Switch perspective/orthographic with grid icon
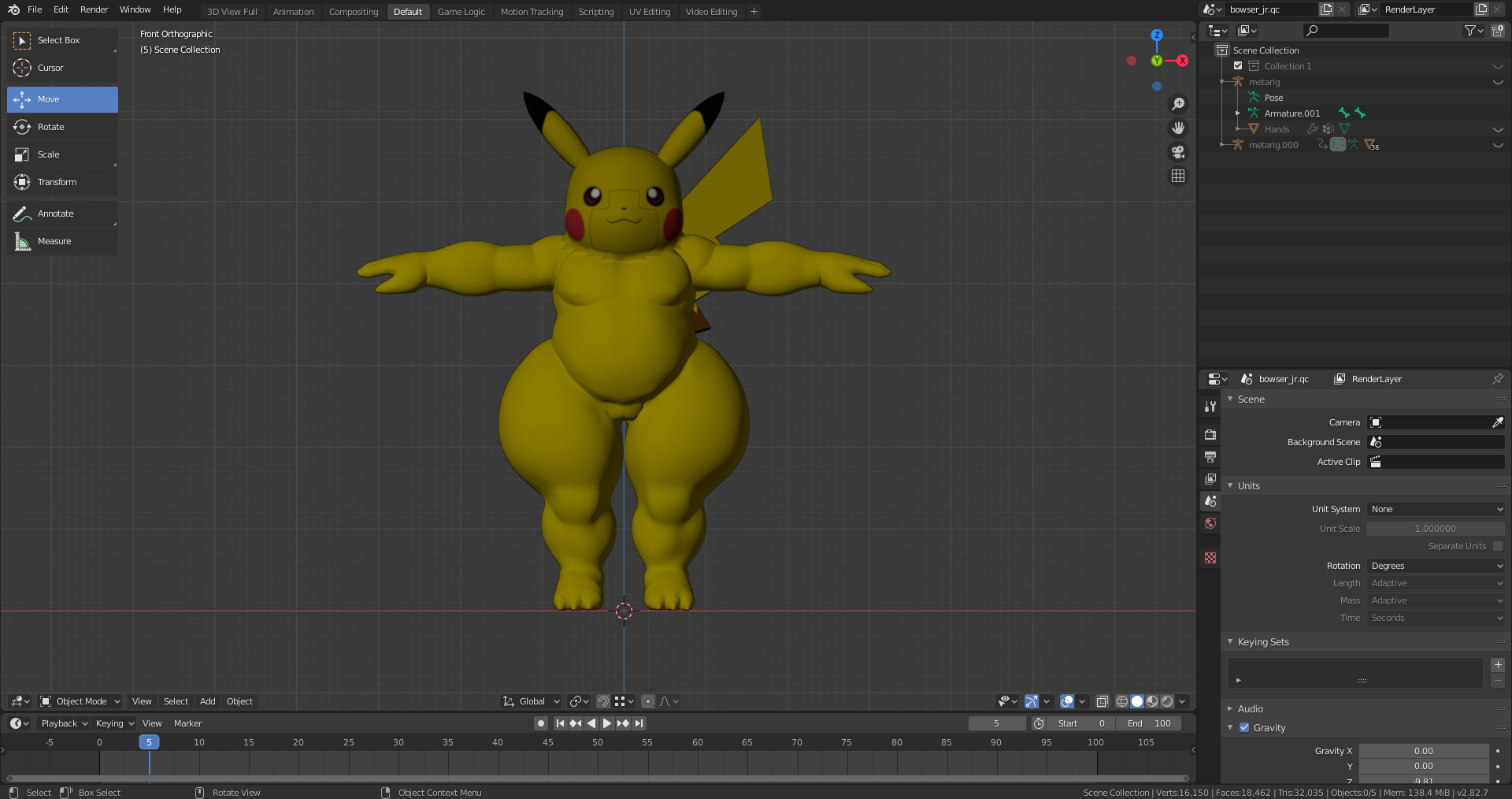The image size is (1512, 799). point(1178,177)
